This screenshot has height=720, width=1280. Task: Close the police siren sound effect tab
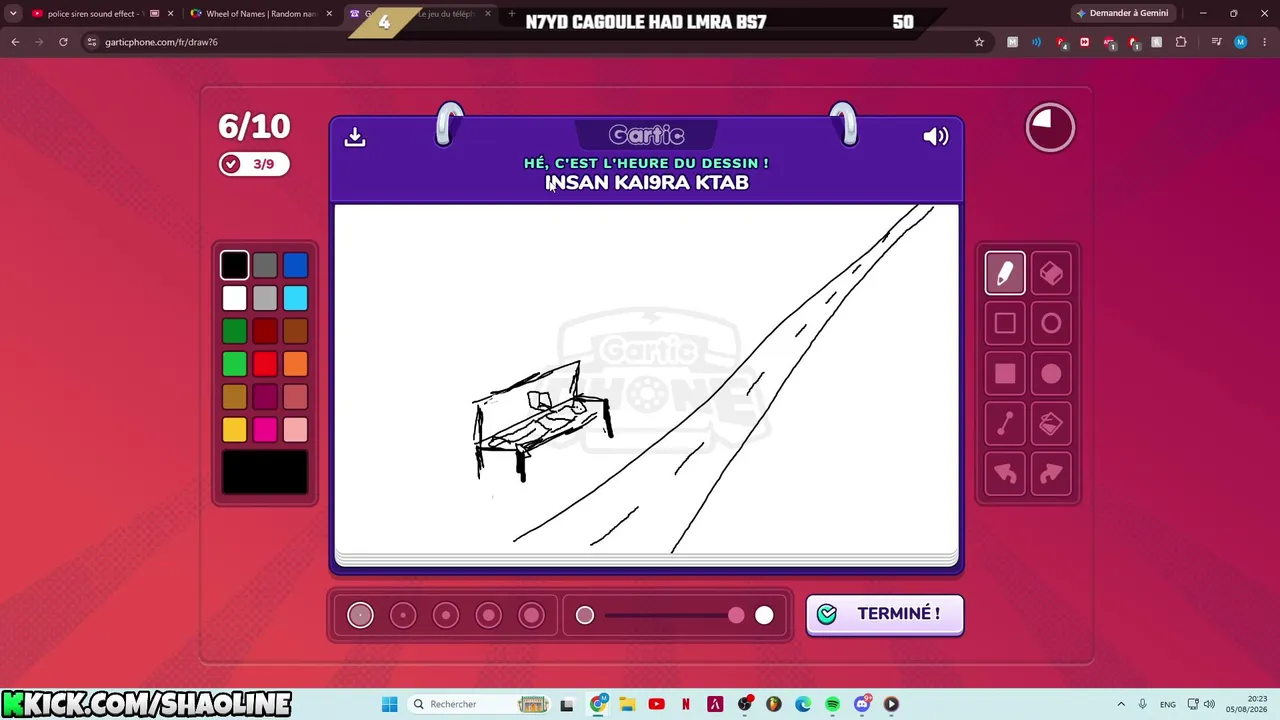[171, 14]
